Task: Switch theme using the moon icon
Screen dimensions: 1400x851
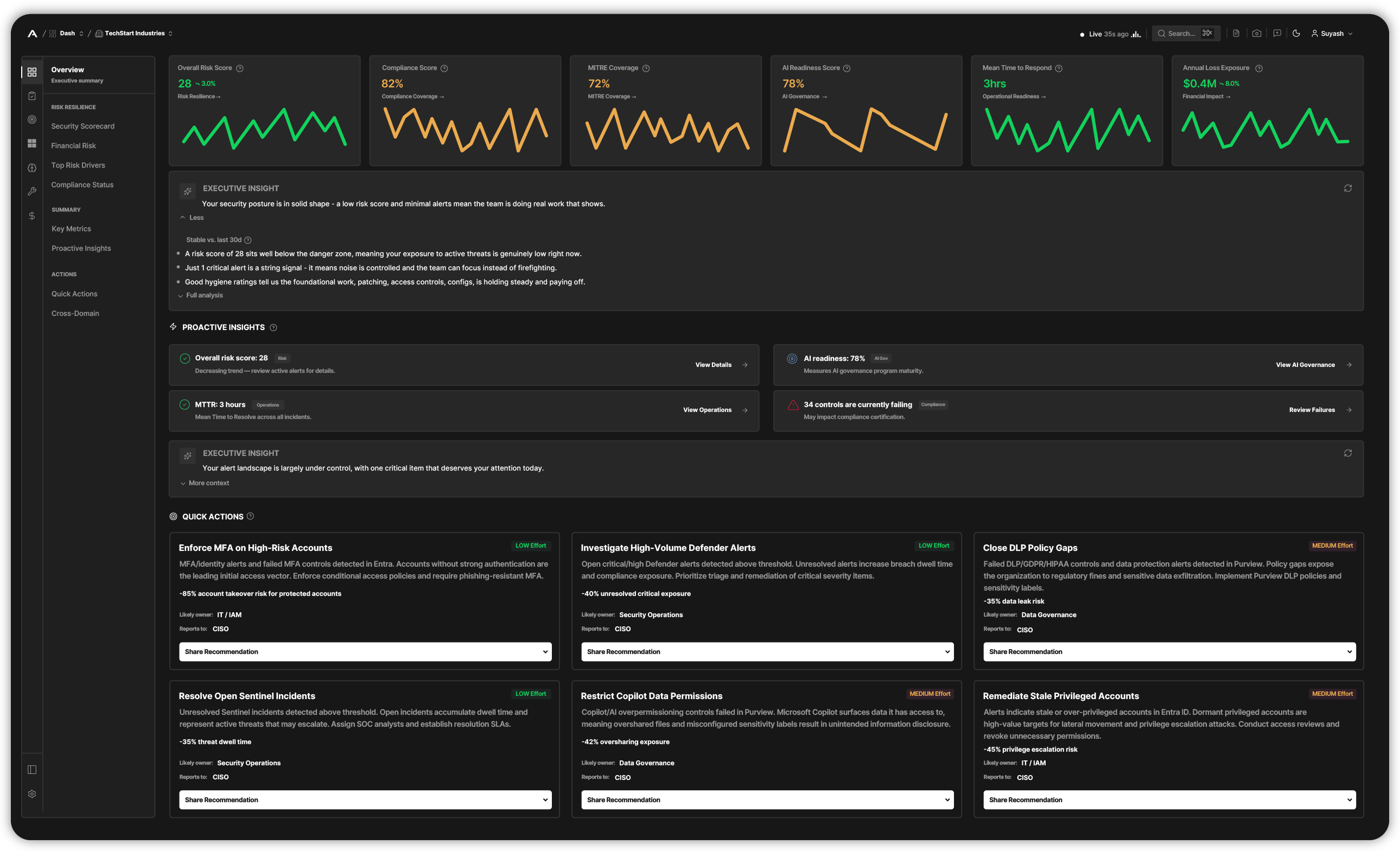Action: click(1296, 33)
